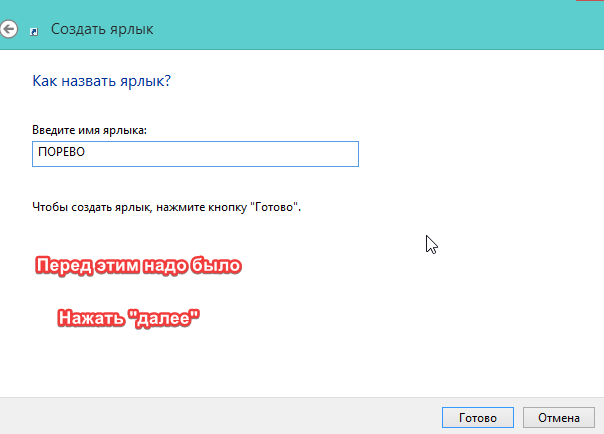Click the "Как назвать ярлык?" heading

(x=101, y=80)
